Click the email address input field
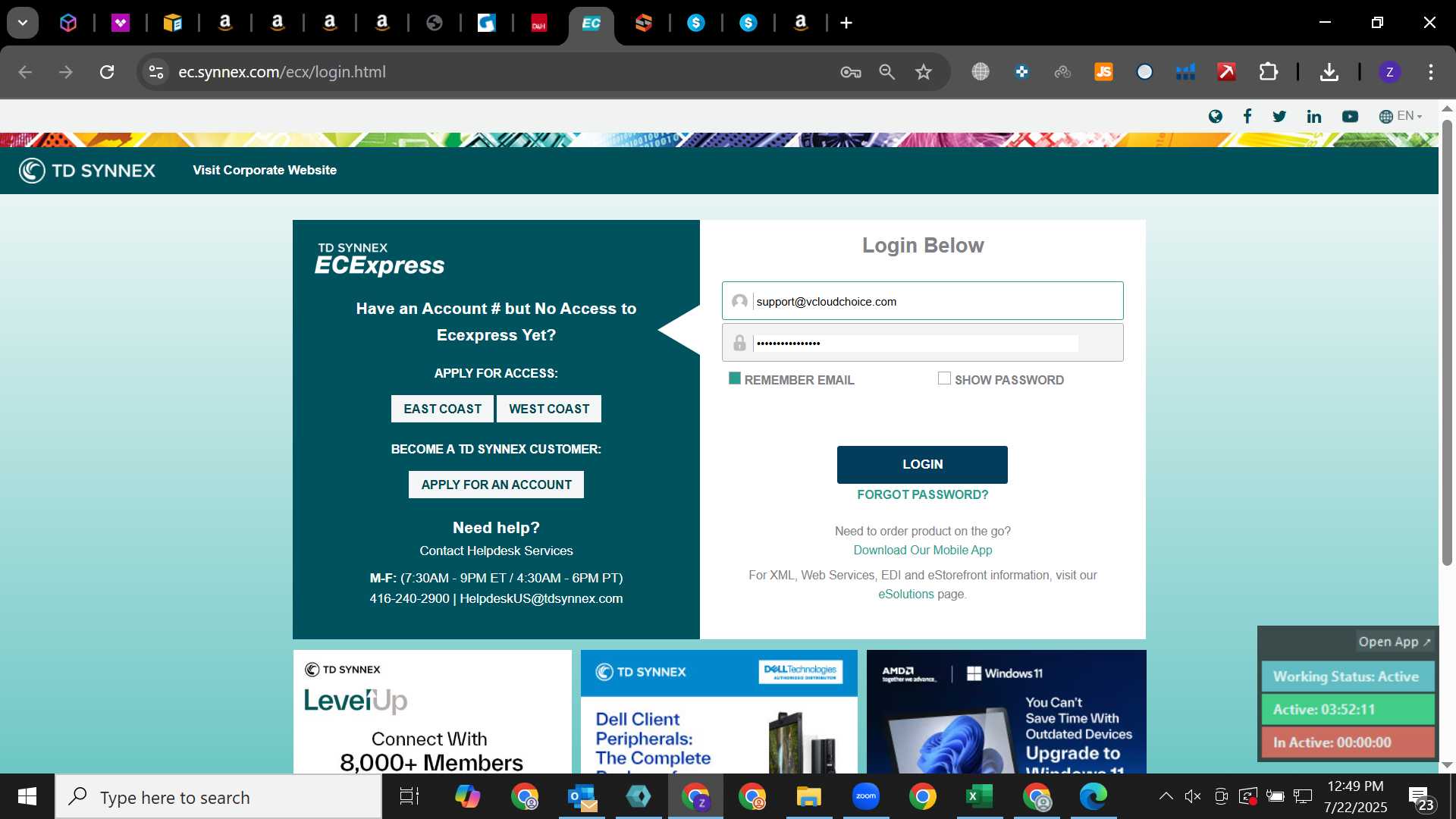This screenshot has width=1456, height=819. click(x=922, y=301)
